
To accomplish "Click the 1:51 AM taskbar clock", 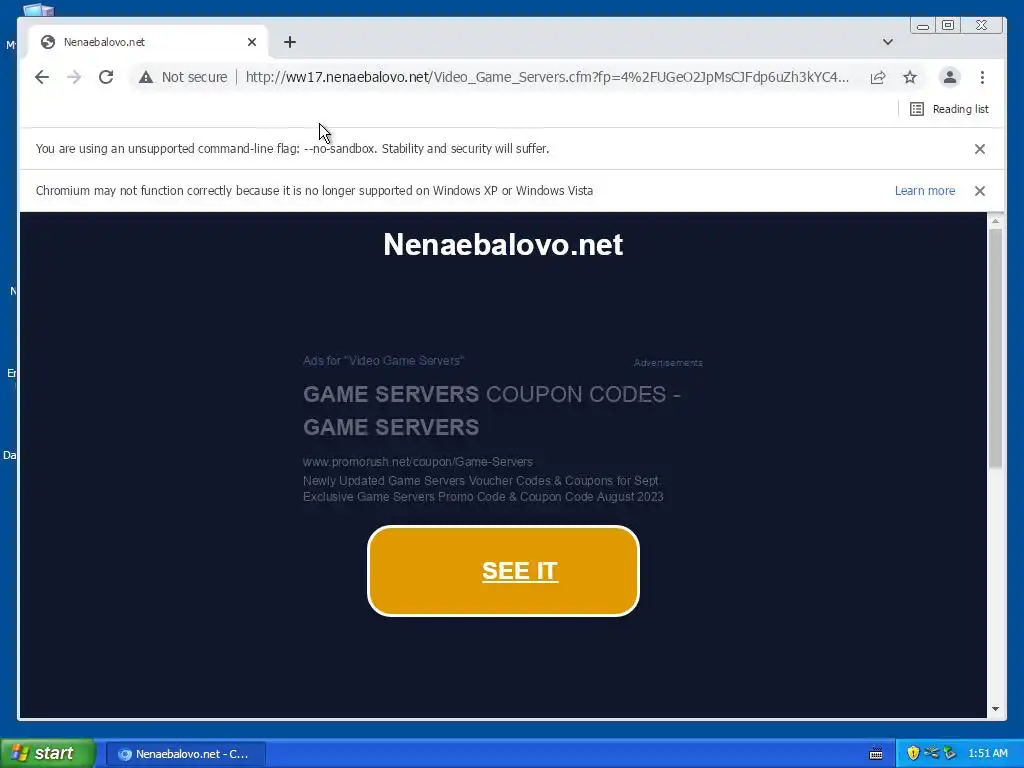I will pyautogui.click(x=987, y=753).
